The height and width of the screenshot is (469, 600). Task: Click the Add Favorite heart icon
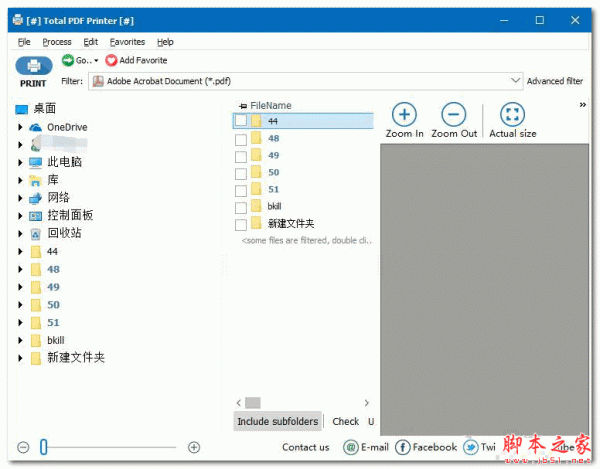pyautogui.click(x=111, y=60)
